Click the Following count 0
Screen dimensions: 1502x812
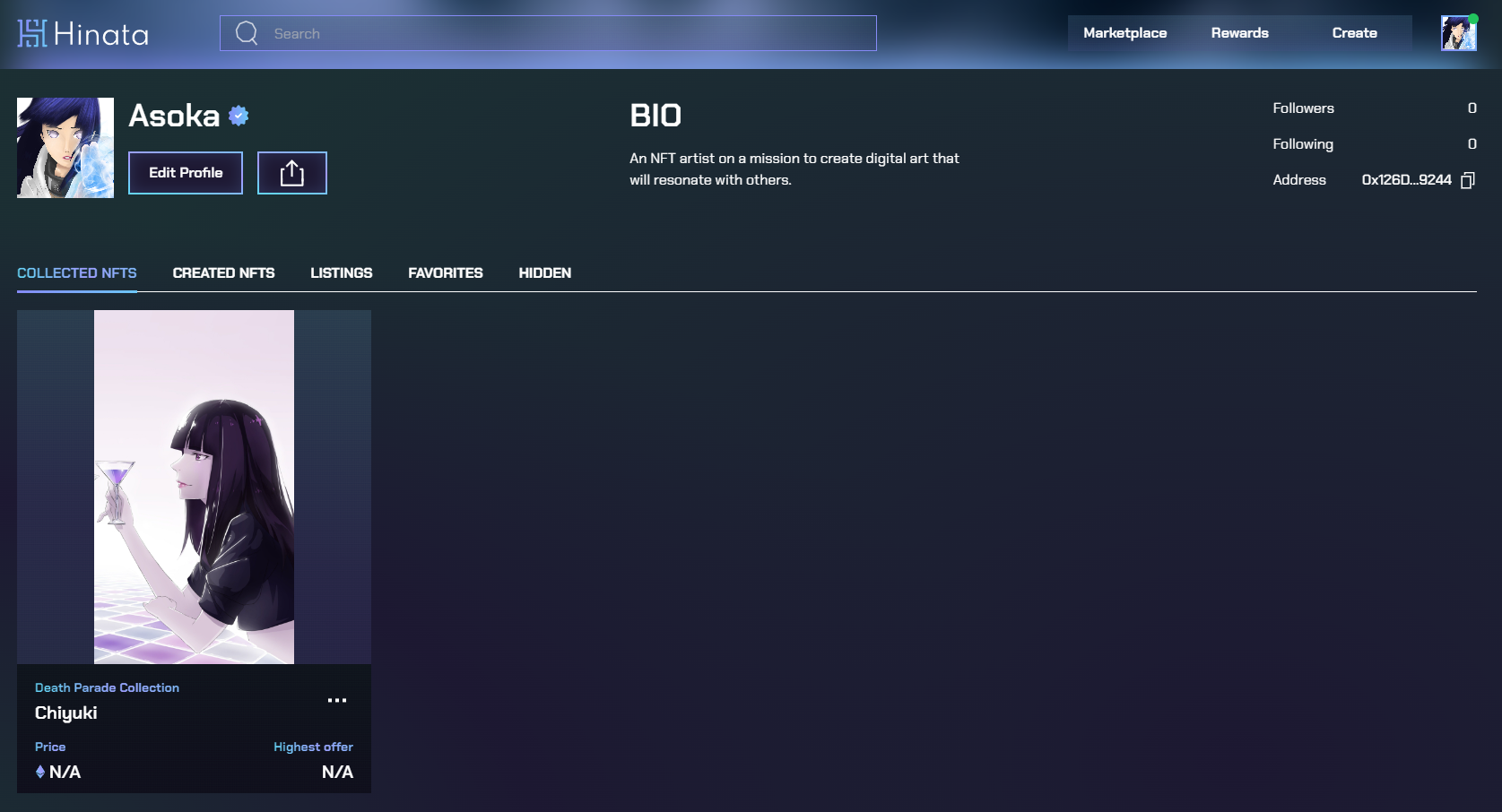(1472, 144)
